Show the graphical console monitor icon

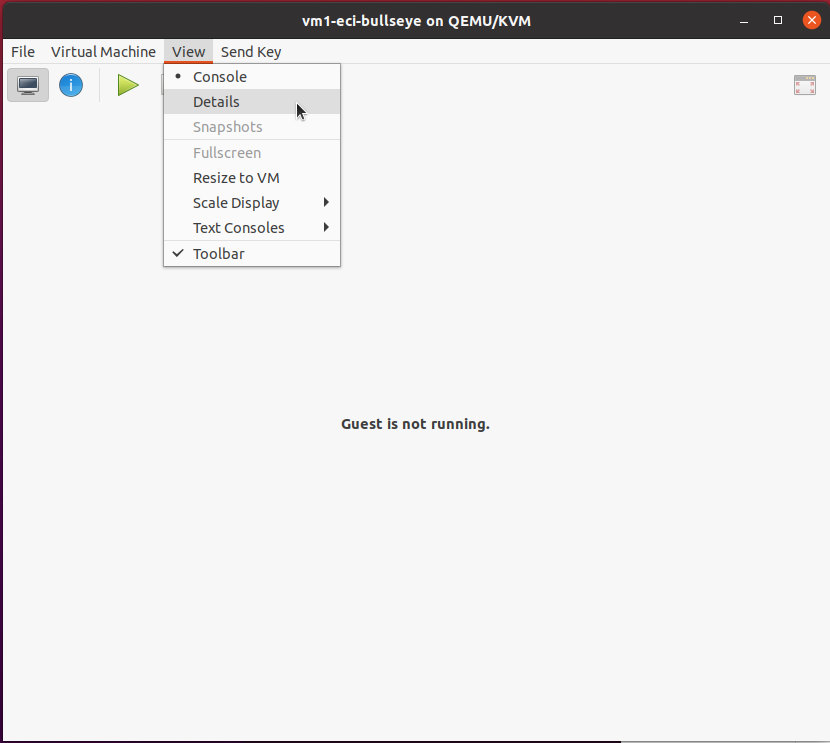tap(28, 85)
